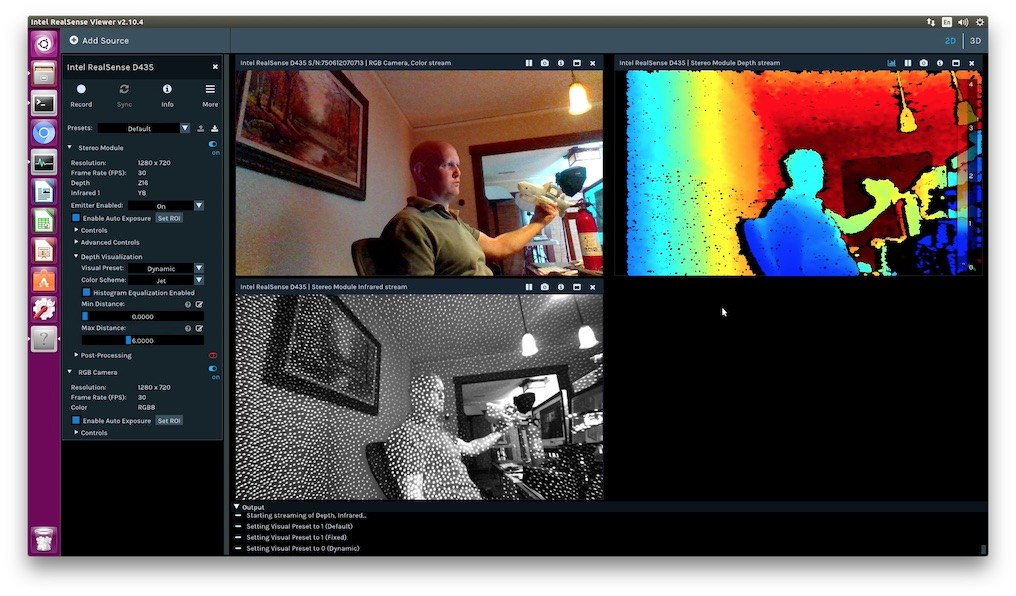Viewport: 1016px width, 596px height.
Task: Switch to 3D view
Action: [975, 41]
